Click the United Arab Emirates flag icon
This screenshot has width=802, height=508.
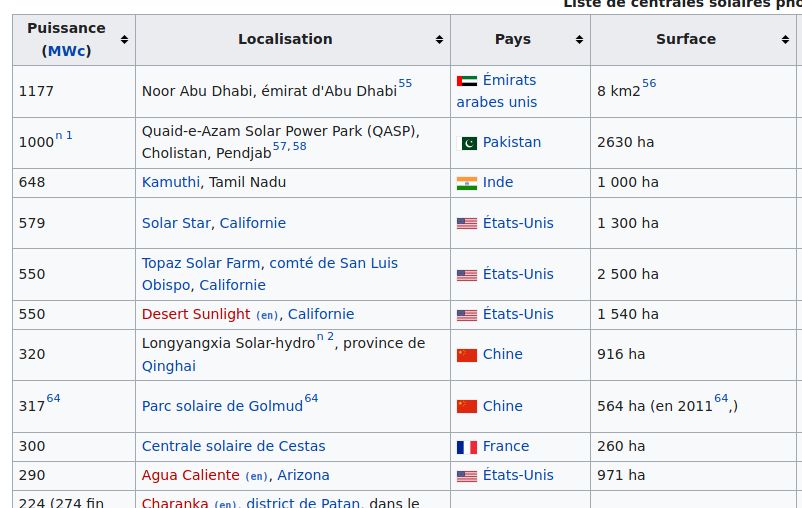467,81
